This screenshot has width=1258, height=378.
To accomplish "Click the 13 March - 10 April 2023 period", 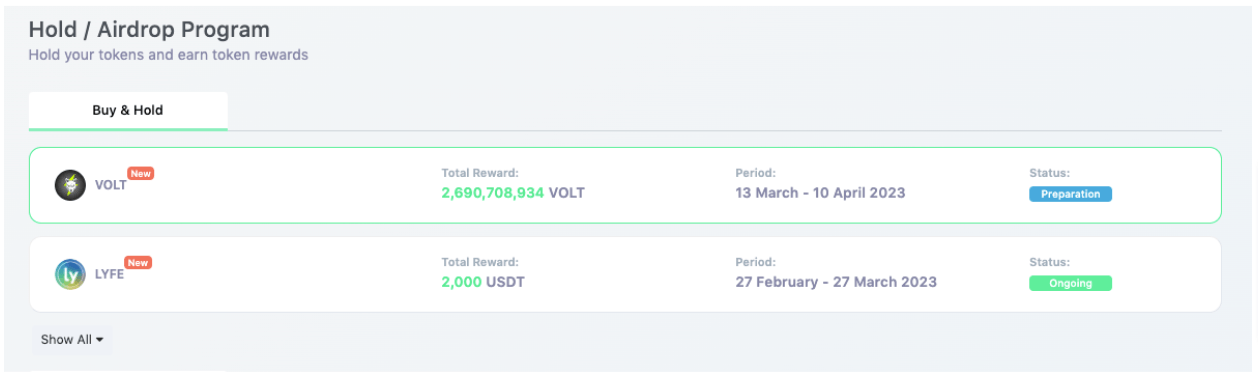I will point(820,192).
